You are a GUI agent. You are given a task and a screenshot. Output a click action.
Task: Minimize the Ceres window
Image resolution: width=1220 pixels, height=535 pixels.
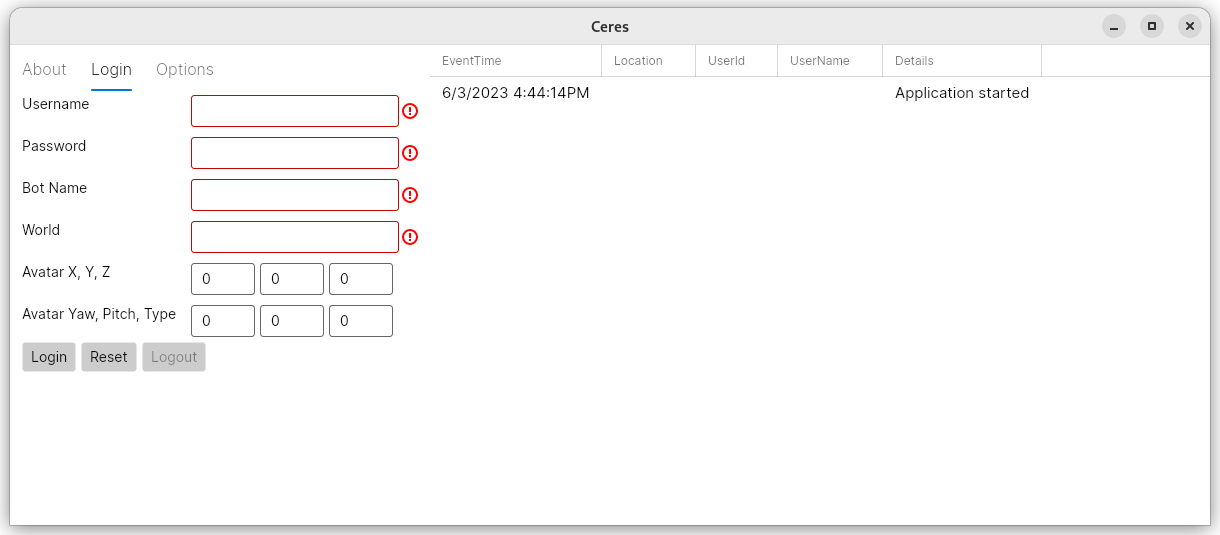tap(1114, 27)
